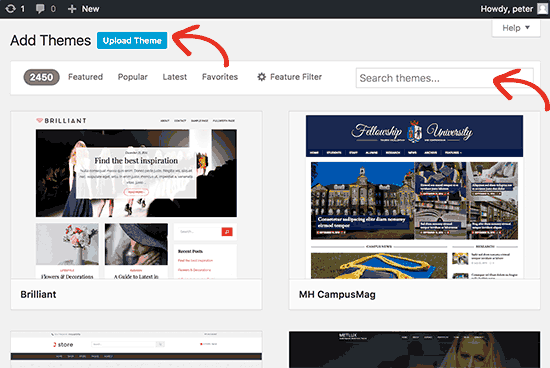Image resolution: width=550 pixels, height=368 pixels.
Task: Click the plus New content icon
Action: tap(72, 9)
